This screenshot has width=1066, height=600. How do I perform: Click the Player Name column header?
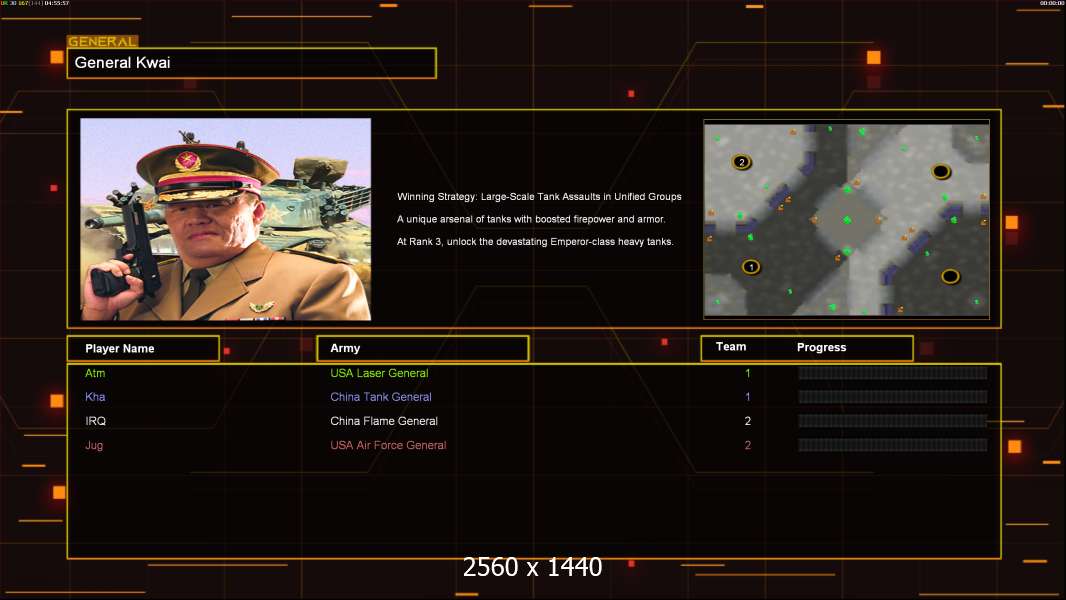[143, 348]
